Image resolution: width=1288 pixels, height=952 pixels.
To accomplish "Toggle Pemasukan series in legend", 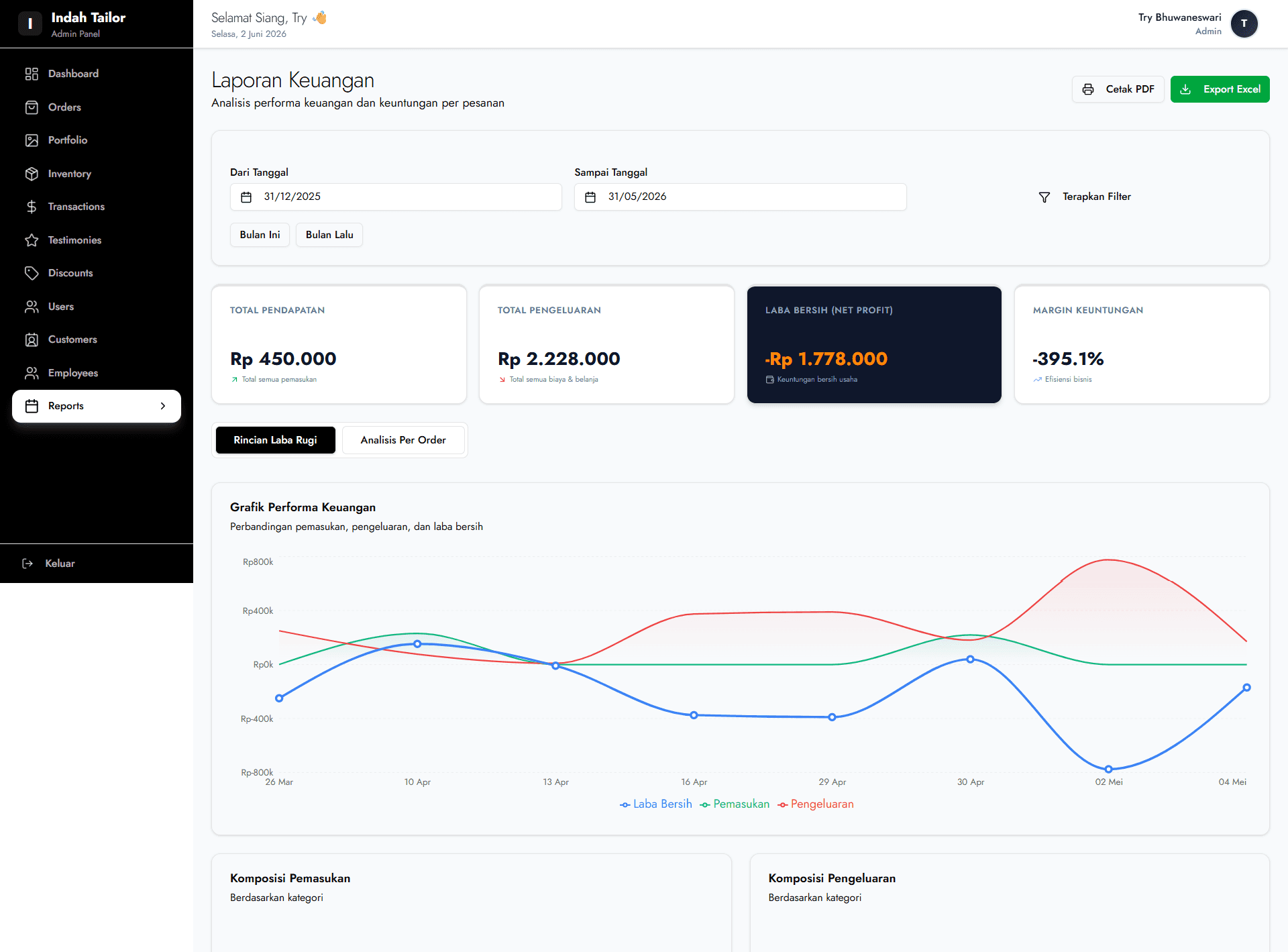I will (x=735, y=804).
